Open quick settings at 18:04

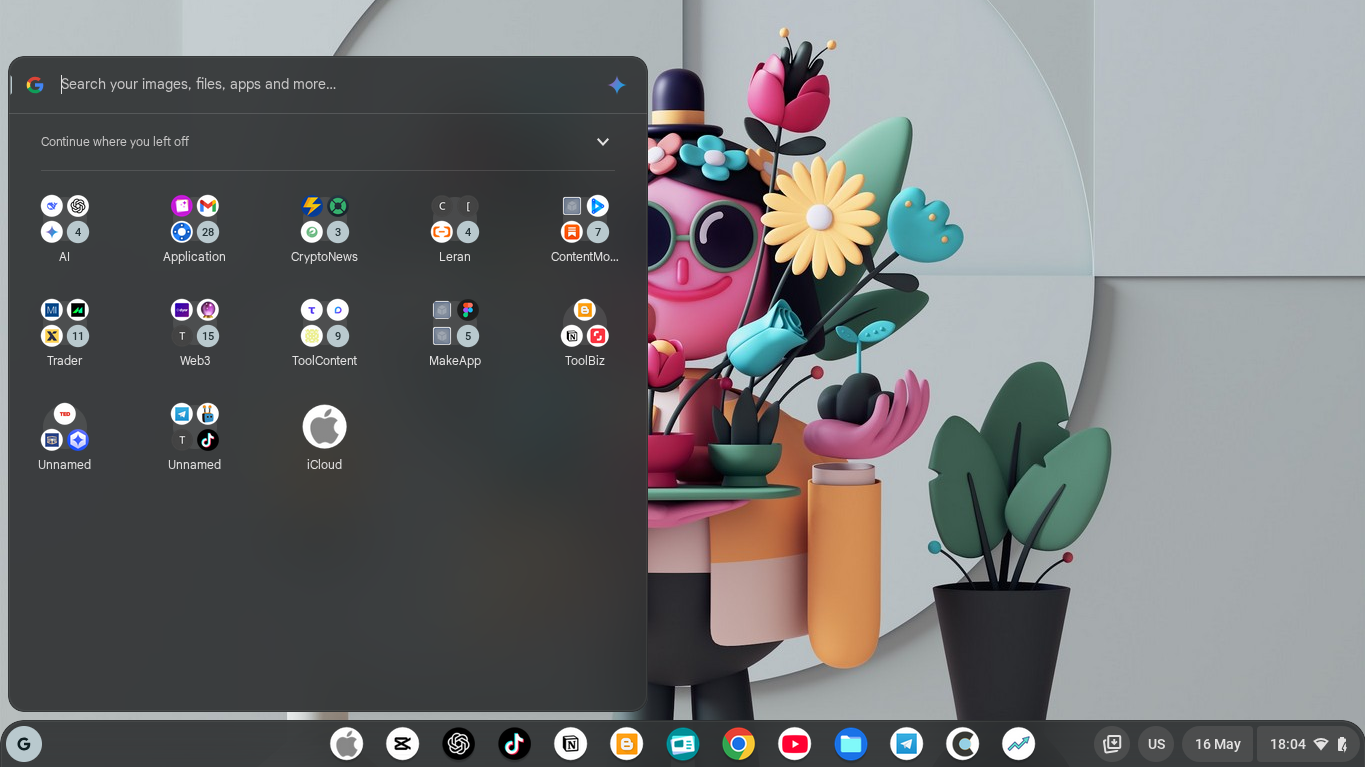tap(1308, 744)
